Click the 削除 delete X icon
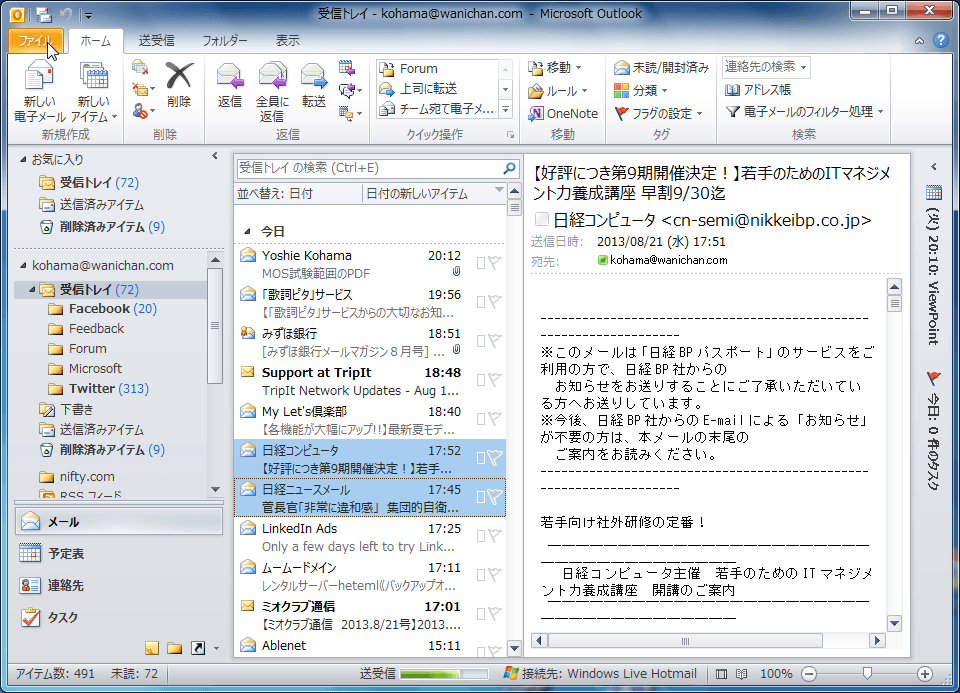Image resolution: width=960 pixels, height=693 pixels. tap(179, 84)
